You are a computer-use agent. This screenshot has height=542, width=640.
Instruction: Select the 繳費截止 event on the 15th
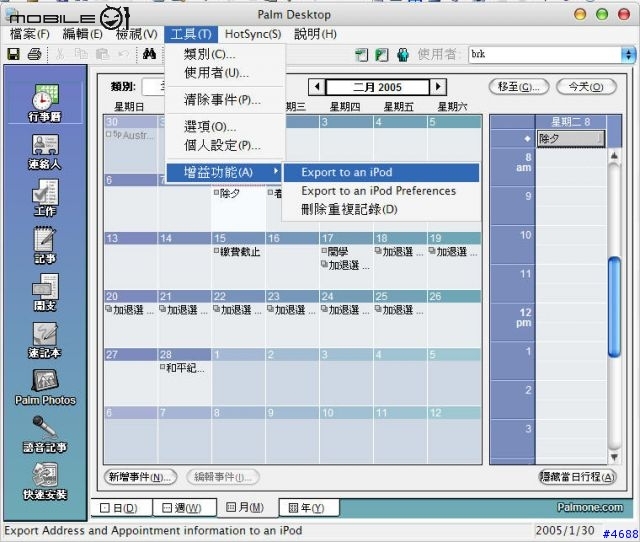tap(237, 251)
